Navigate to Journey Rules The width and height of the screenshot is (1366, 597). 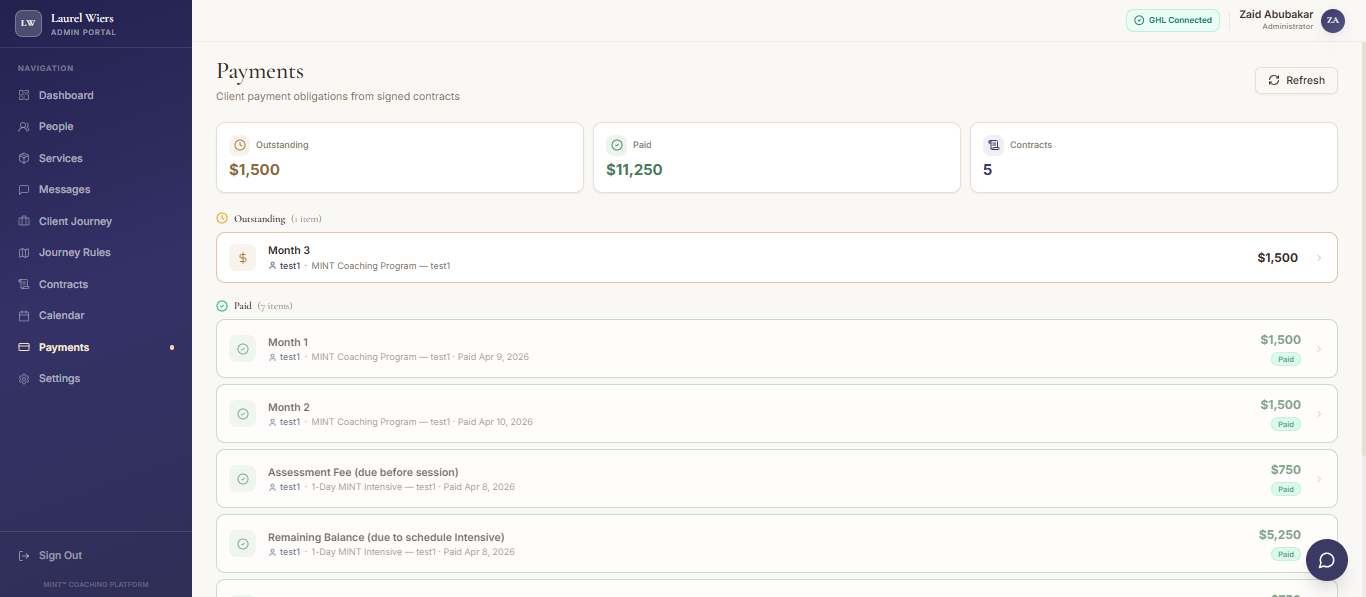click(74, 253)
